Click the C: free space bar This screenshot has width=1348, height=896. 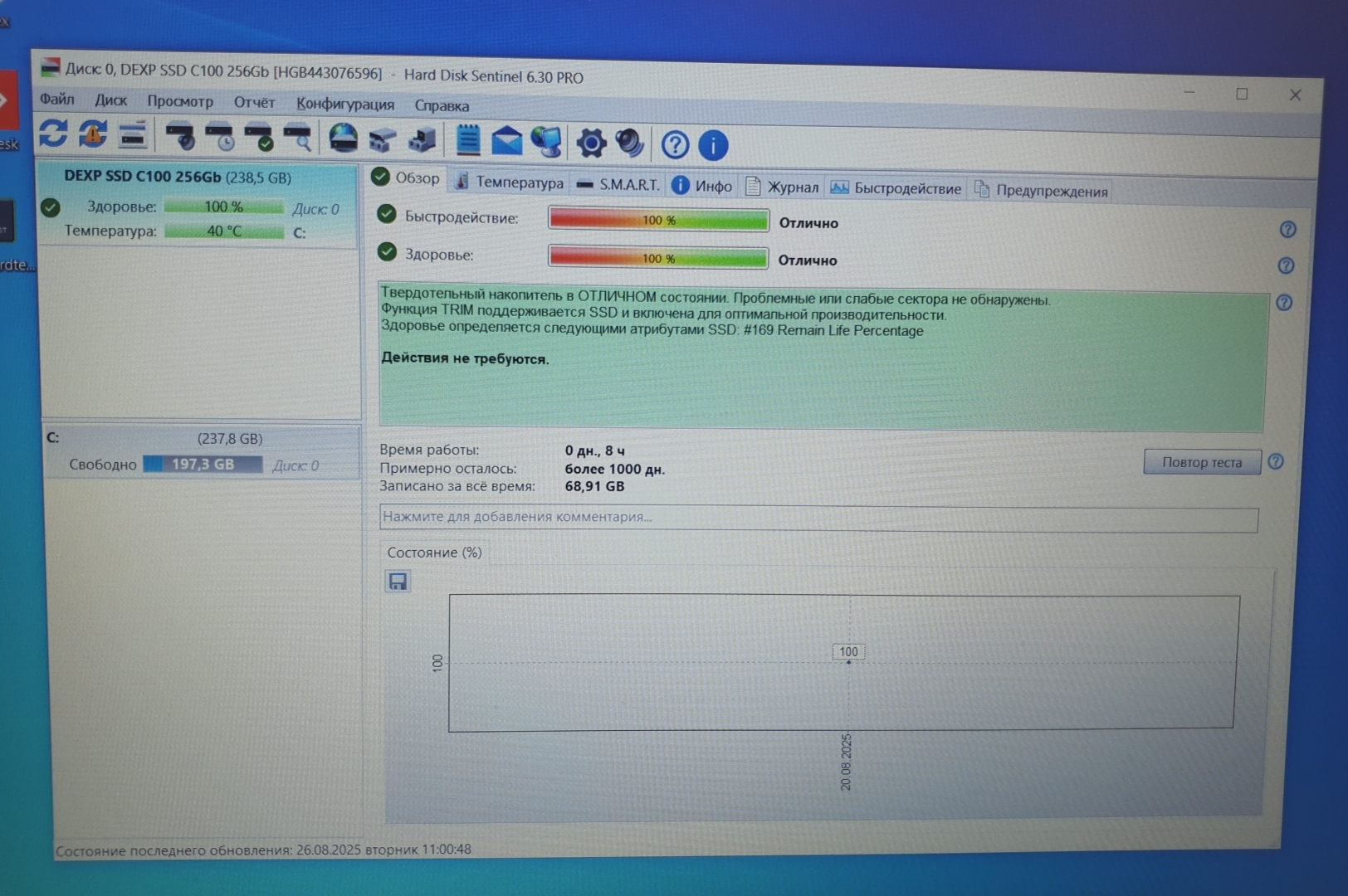click(x=203, y=465)
